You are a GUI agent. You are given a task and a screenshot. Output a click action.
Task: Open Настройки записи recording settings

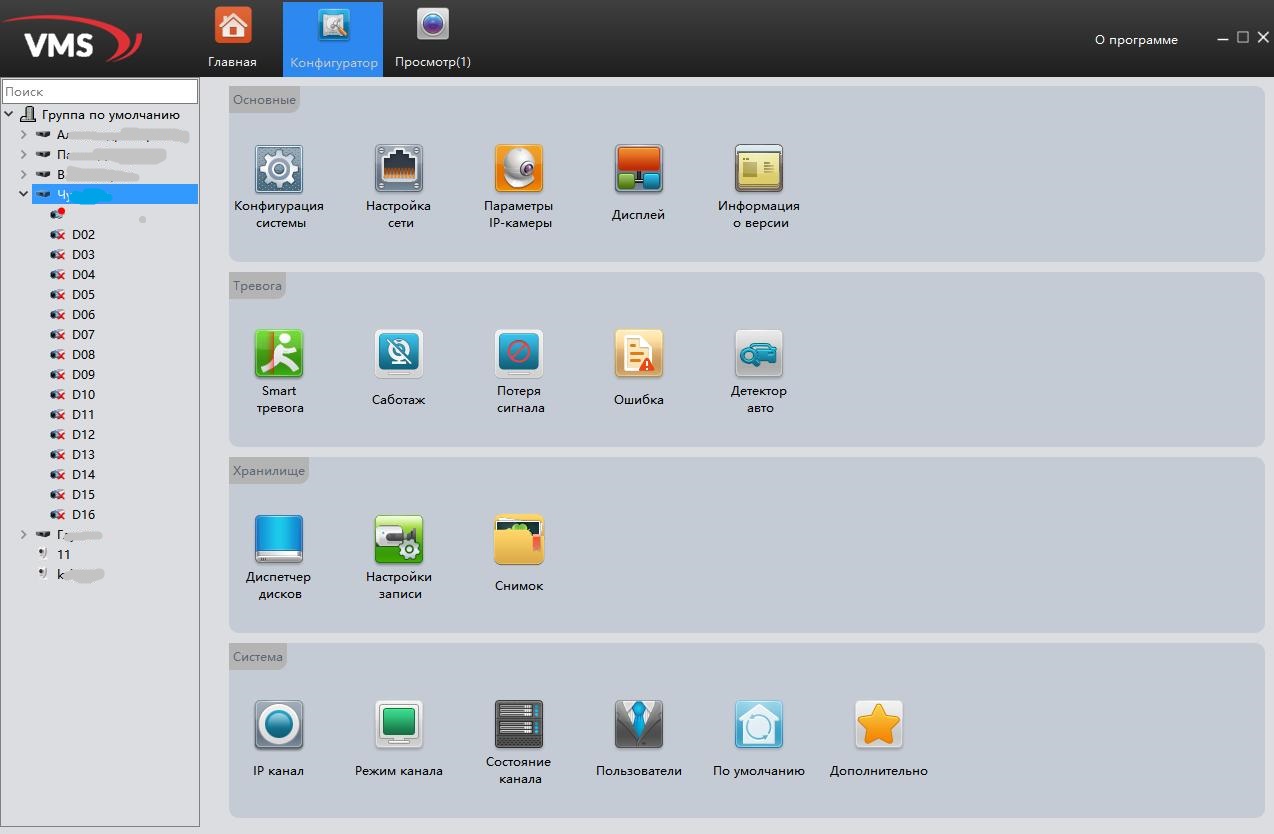[x=398, y=540]
